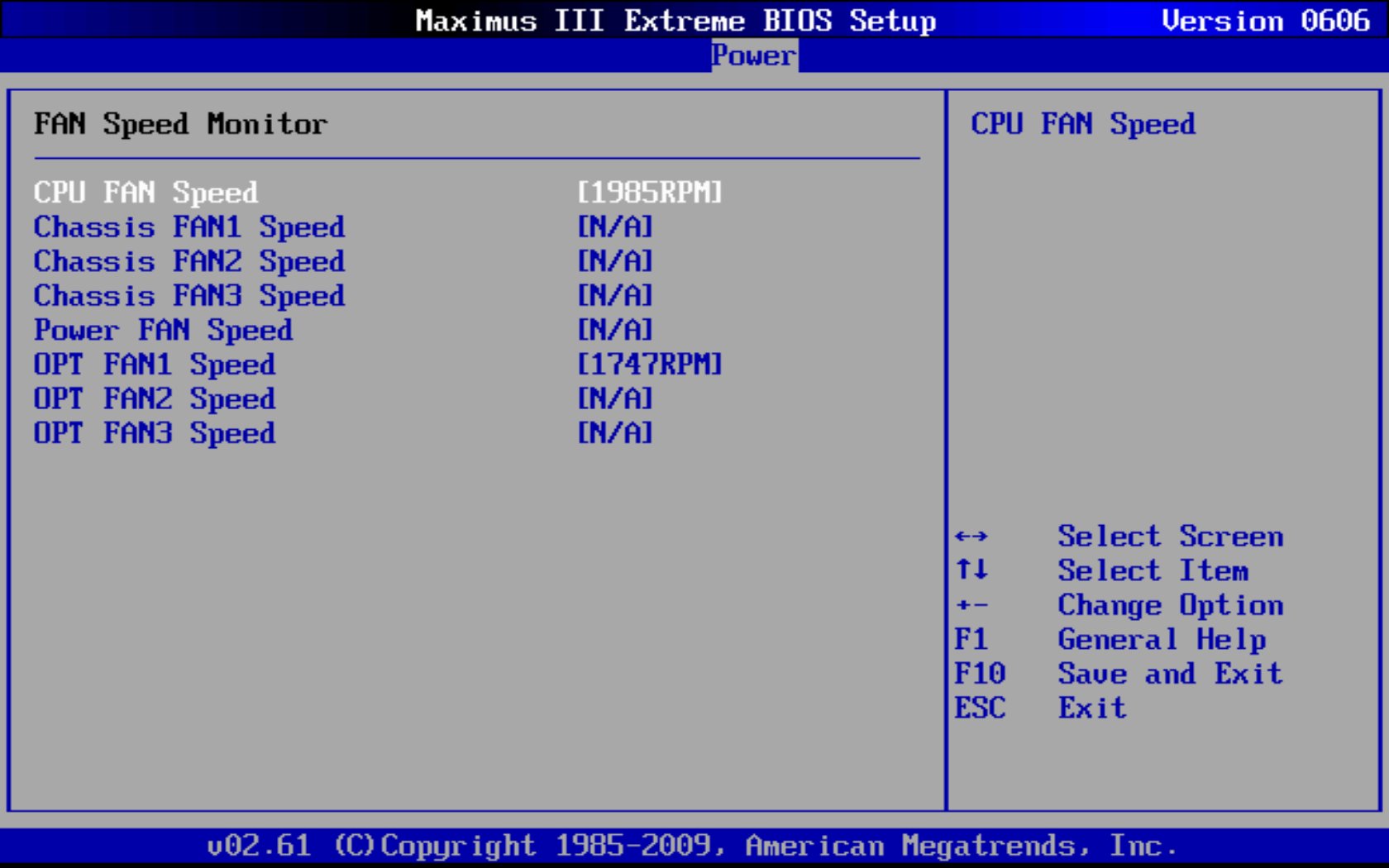Click the [N/A] value for Chassis FAN3

tap(615, 296)
